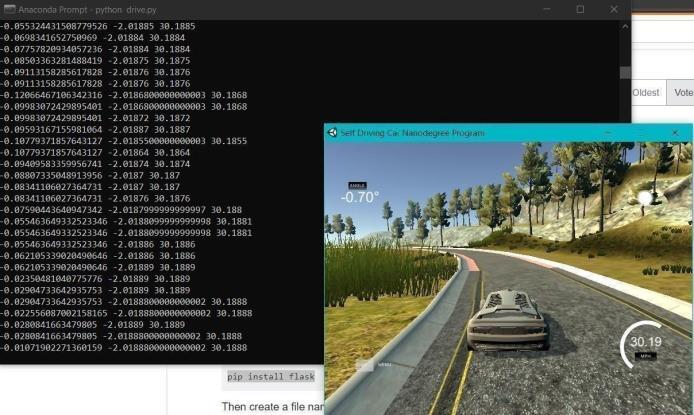Click the line '-0.0280841663479805 -2.01889 30.1889'
Screen dimensions: 694x415
[x=93, y=325]
